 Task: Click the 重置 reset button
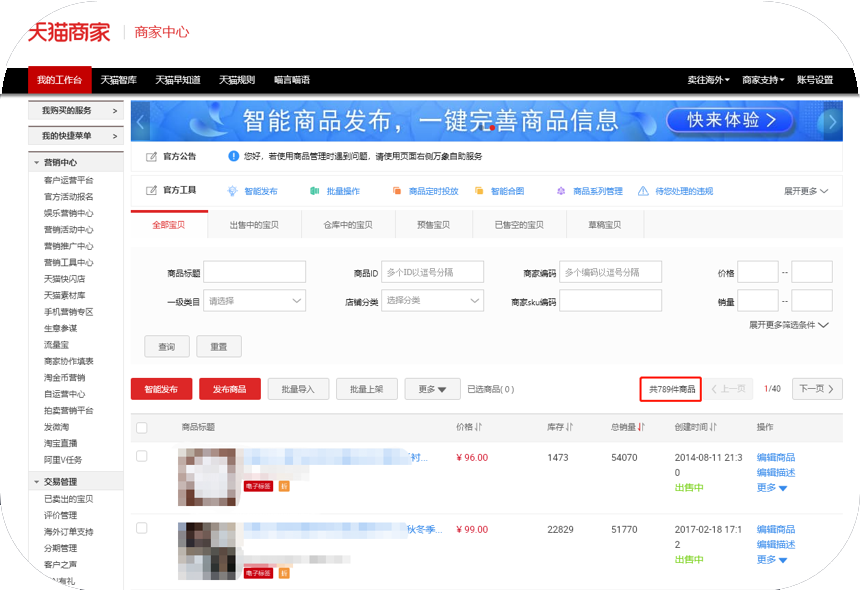[219, 347]
